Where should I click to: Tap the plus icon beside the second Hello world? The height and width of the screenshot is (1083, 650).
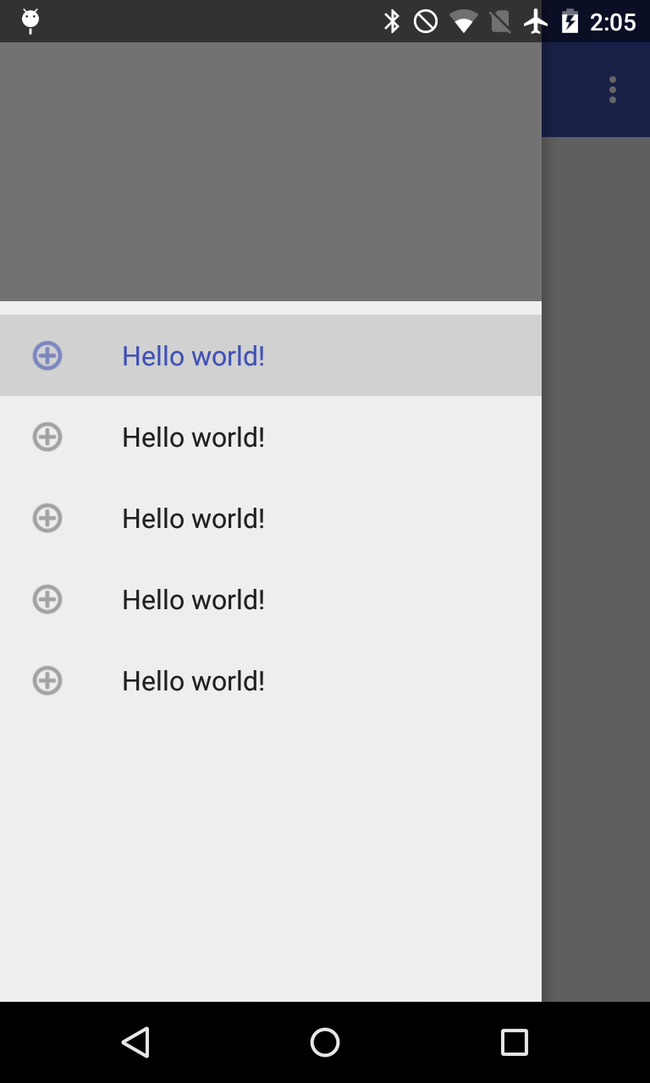point(47,437)
